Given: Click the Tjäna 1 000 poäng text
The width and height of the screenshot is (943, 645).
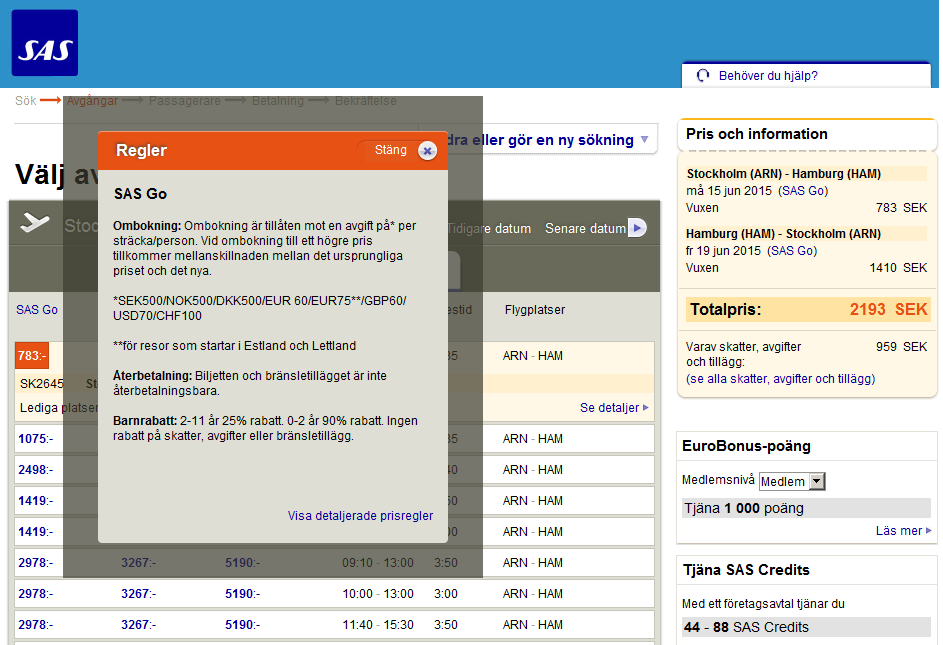Looking at the screenshot, I should pyautogui.click(x=743, y=508).
